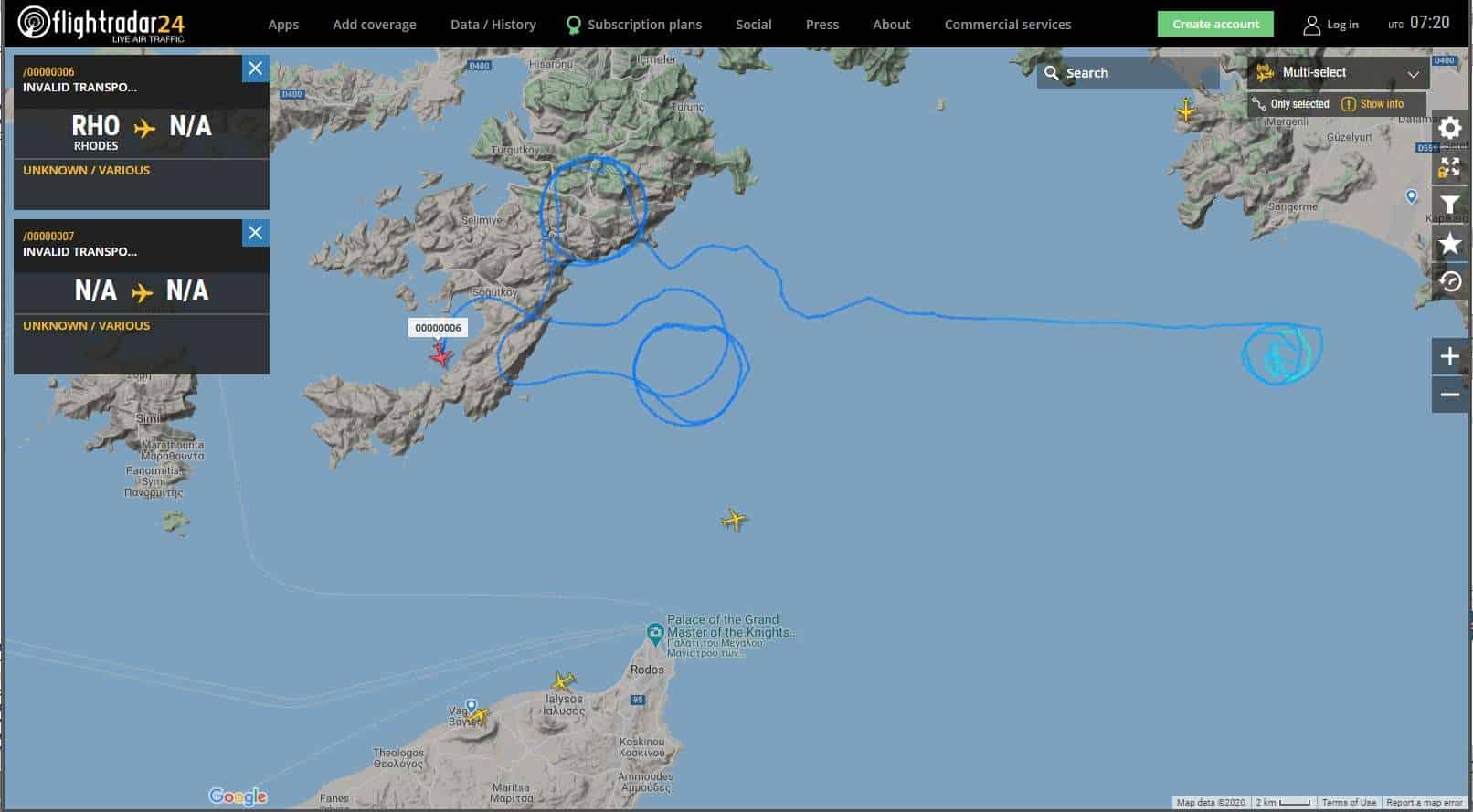Click the Log in user icon
Viewport: 1473px width, 812px height.
(x=1311, y=25)
